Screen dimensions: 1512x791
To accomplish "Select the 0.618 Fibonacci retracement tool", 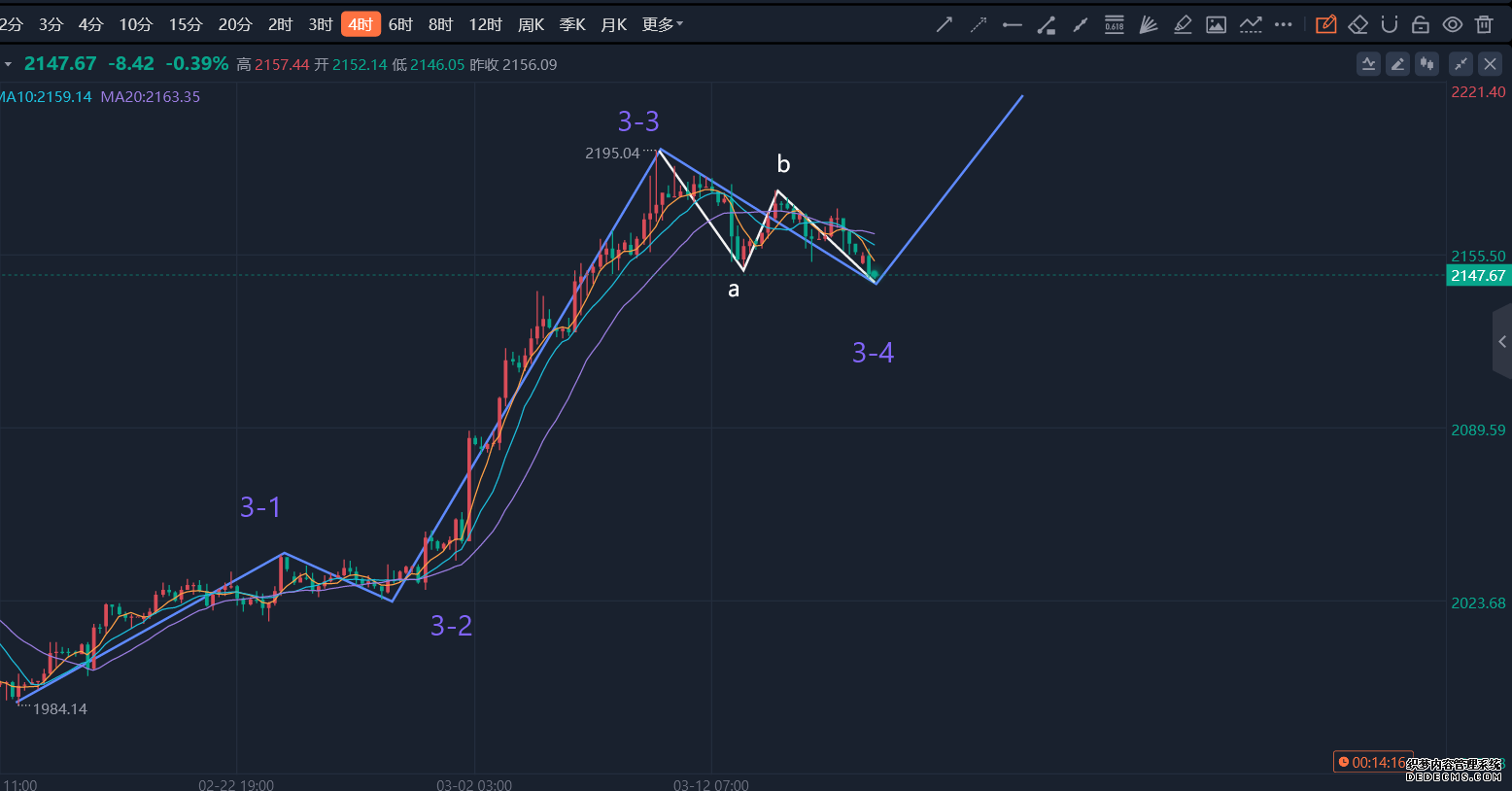I will click(x=1114, y=24).
